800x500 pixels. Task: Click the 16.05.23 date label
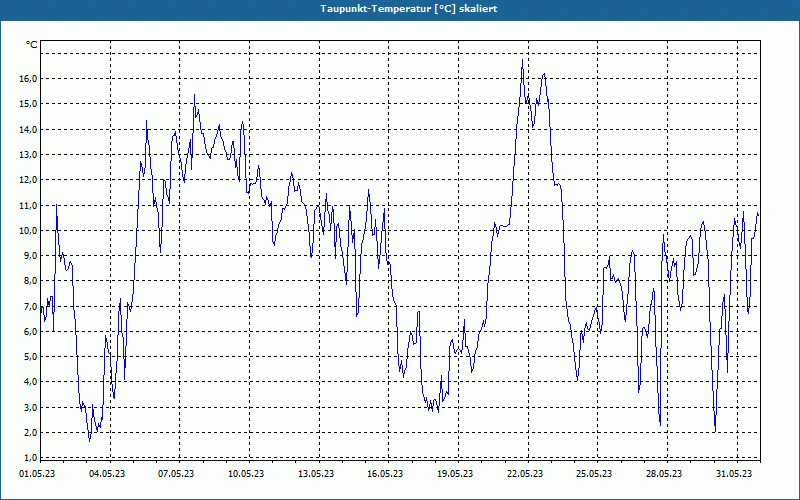click(385, 474)
